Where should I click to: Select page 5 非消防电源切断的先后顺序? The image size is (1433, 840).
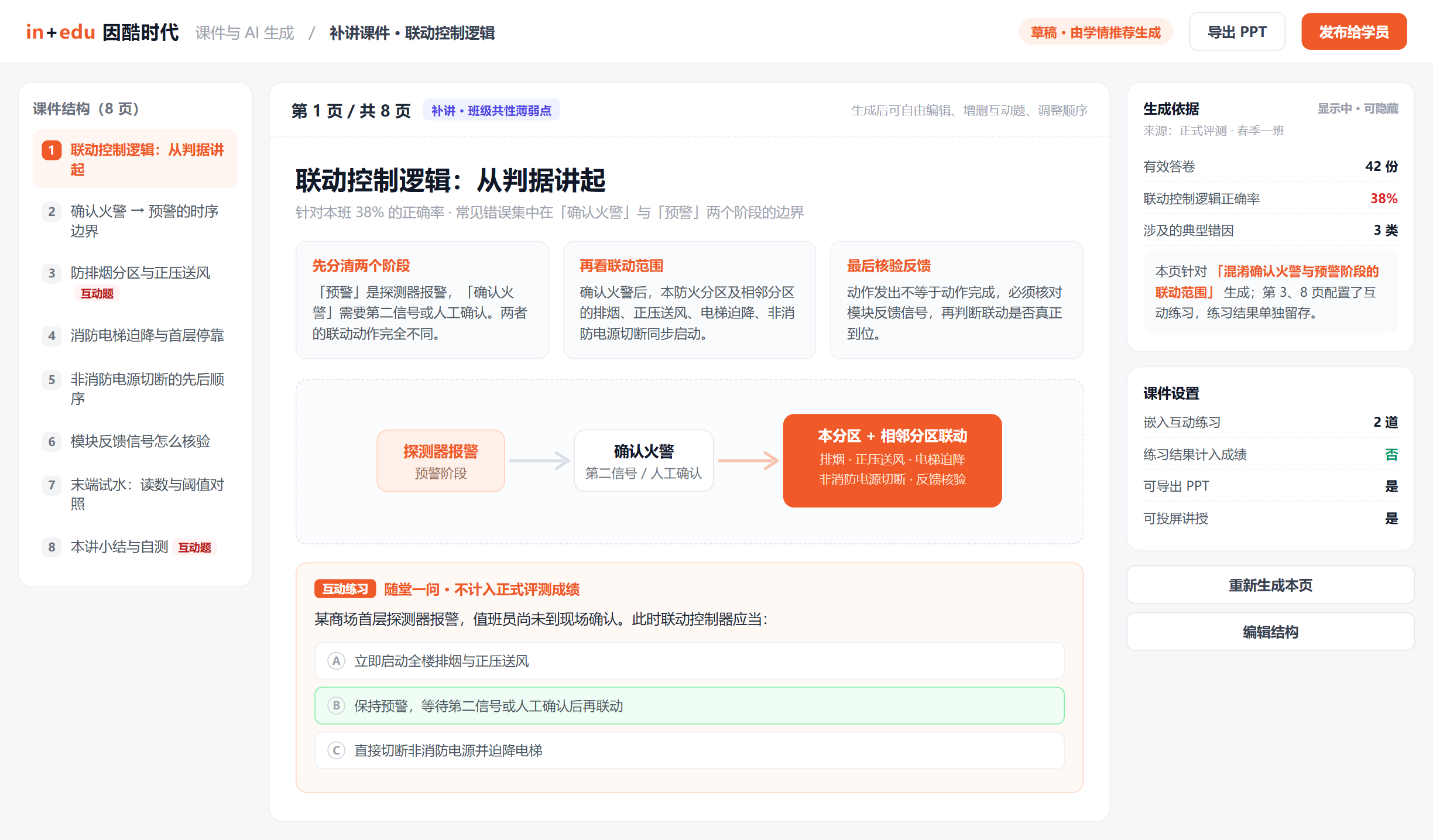[135, 388]
